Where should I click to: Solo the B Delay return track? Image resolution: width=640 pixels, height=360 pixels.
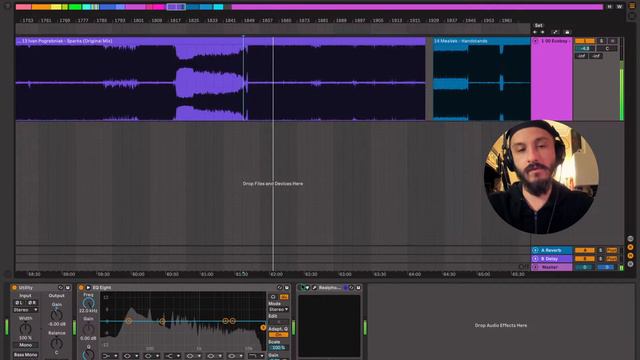tap(600, 259)
